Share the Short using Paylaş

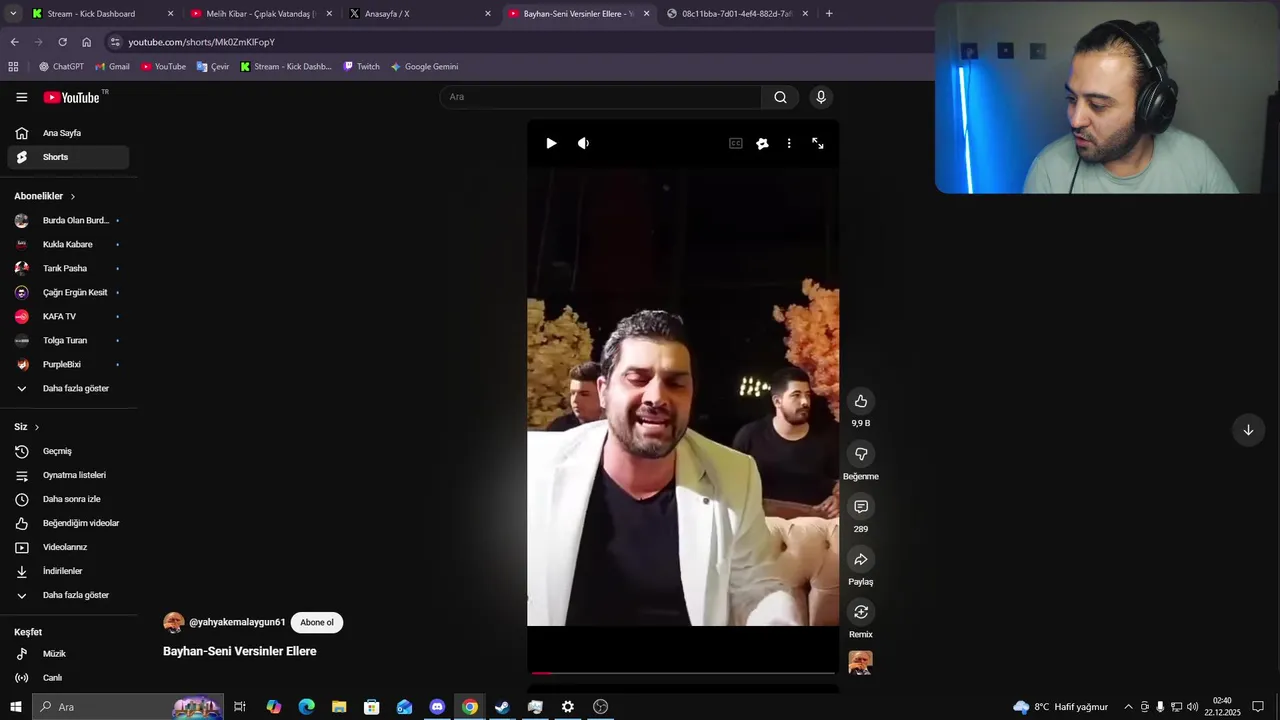click(861, 559)
